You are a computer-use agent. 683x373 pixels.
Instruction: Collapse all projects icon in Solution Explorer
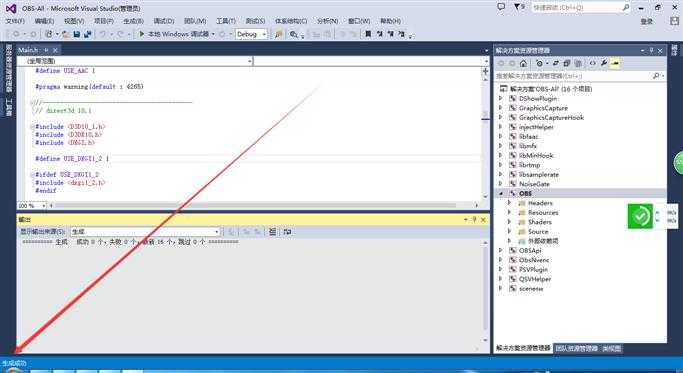pyautogui.click(x=567, y=63)
